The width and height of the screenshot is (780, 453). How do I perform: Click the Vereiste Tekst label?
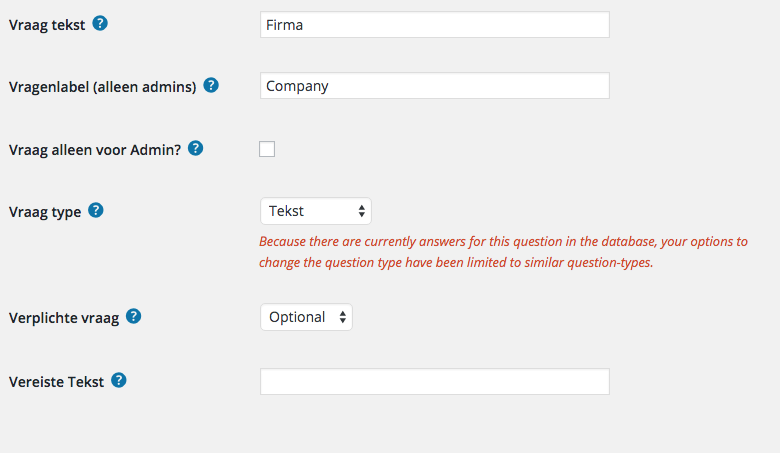click(x=56, y=382)
